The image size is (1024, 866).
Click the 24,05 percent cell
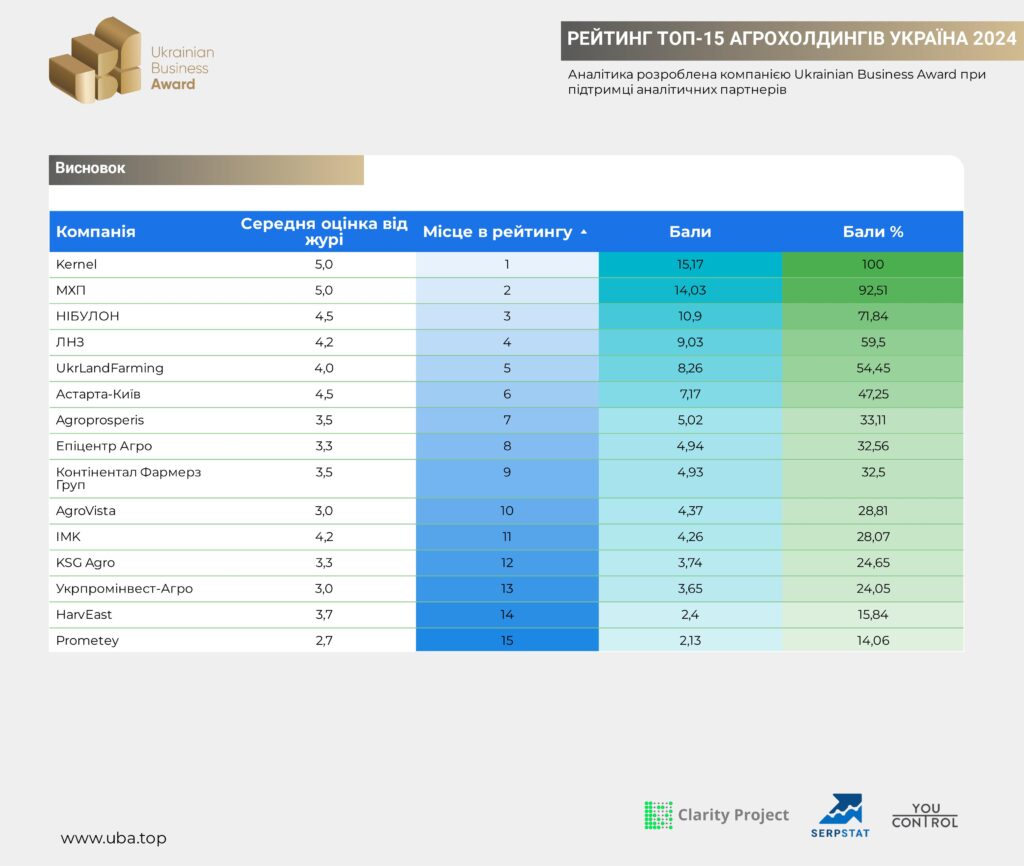point(873,588)
